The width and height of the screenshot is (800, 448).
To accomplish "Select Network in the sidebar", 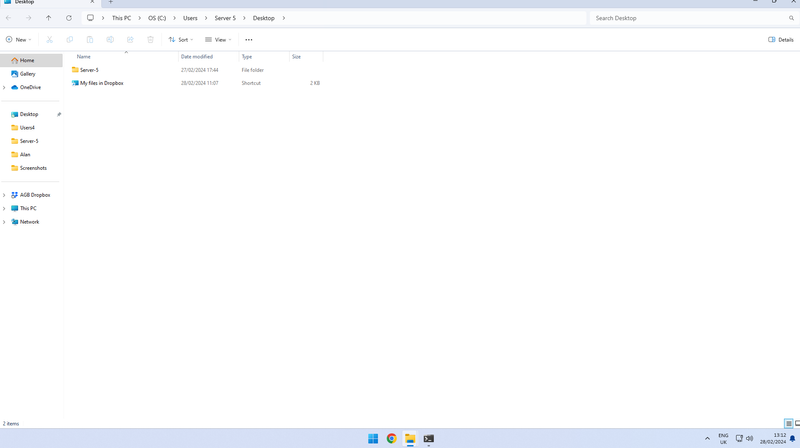I will [32, 222].
